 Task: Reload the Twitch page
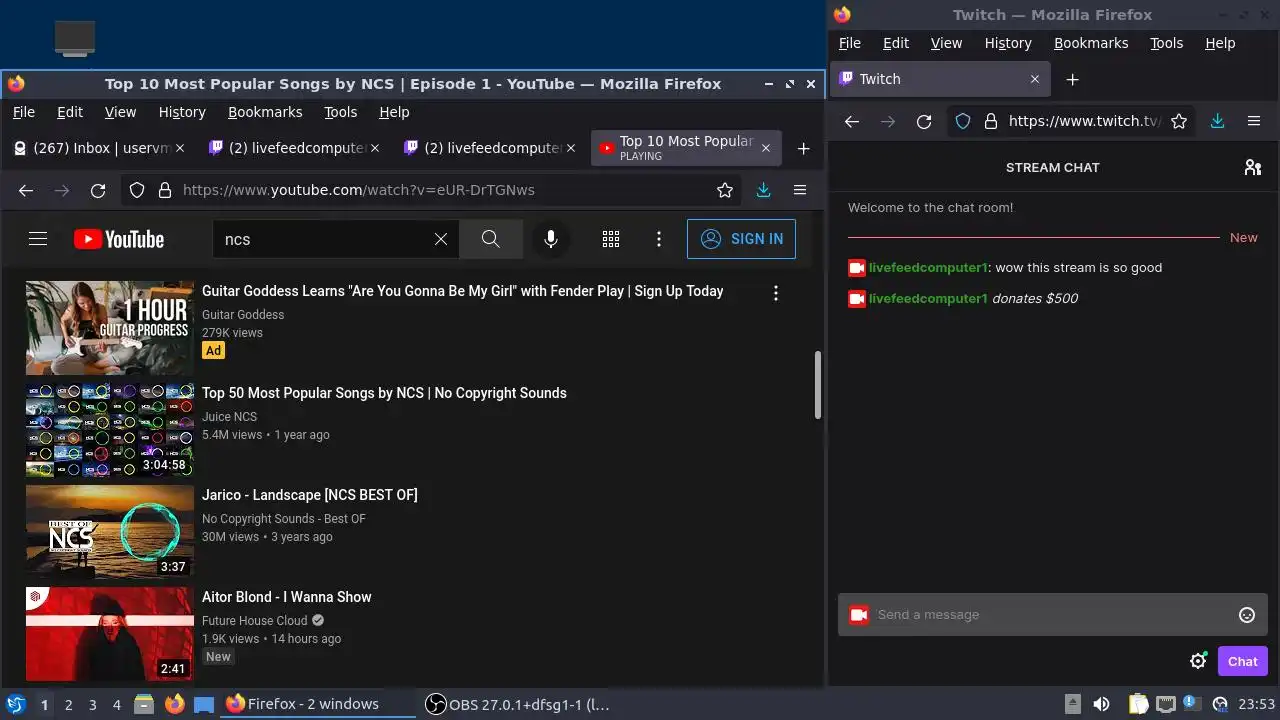(924, 121)
